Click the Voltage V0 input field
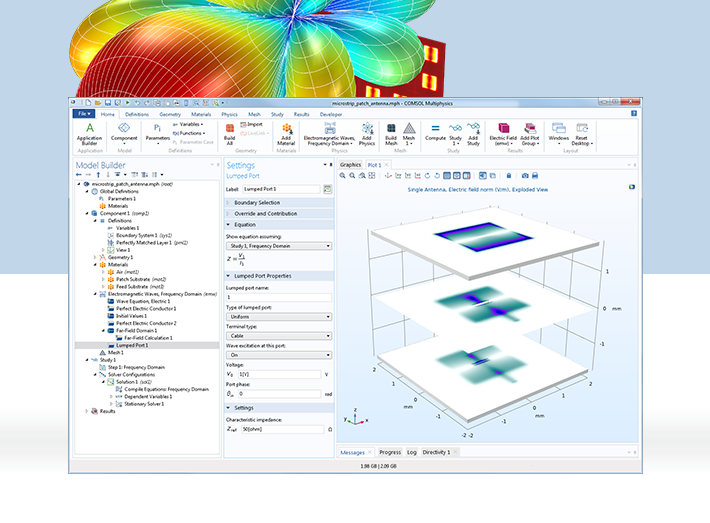 (279, 374)
